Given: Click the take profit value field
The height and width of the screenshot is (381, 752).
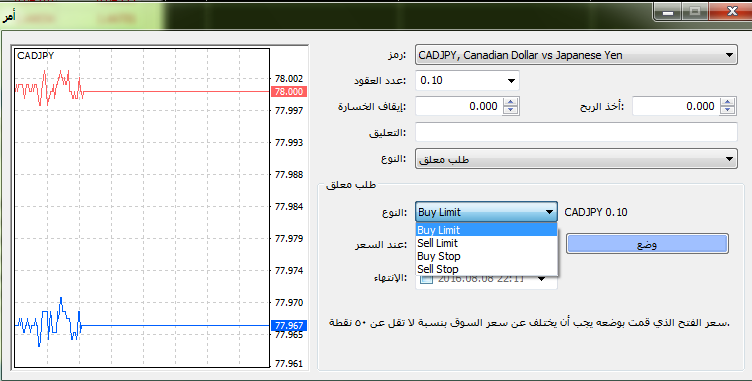Looking at the screenshot, I should 676,106.
